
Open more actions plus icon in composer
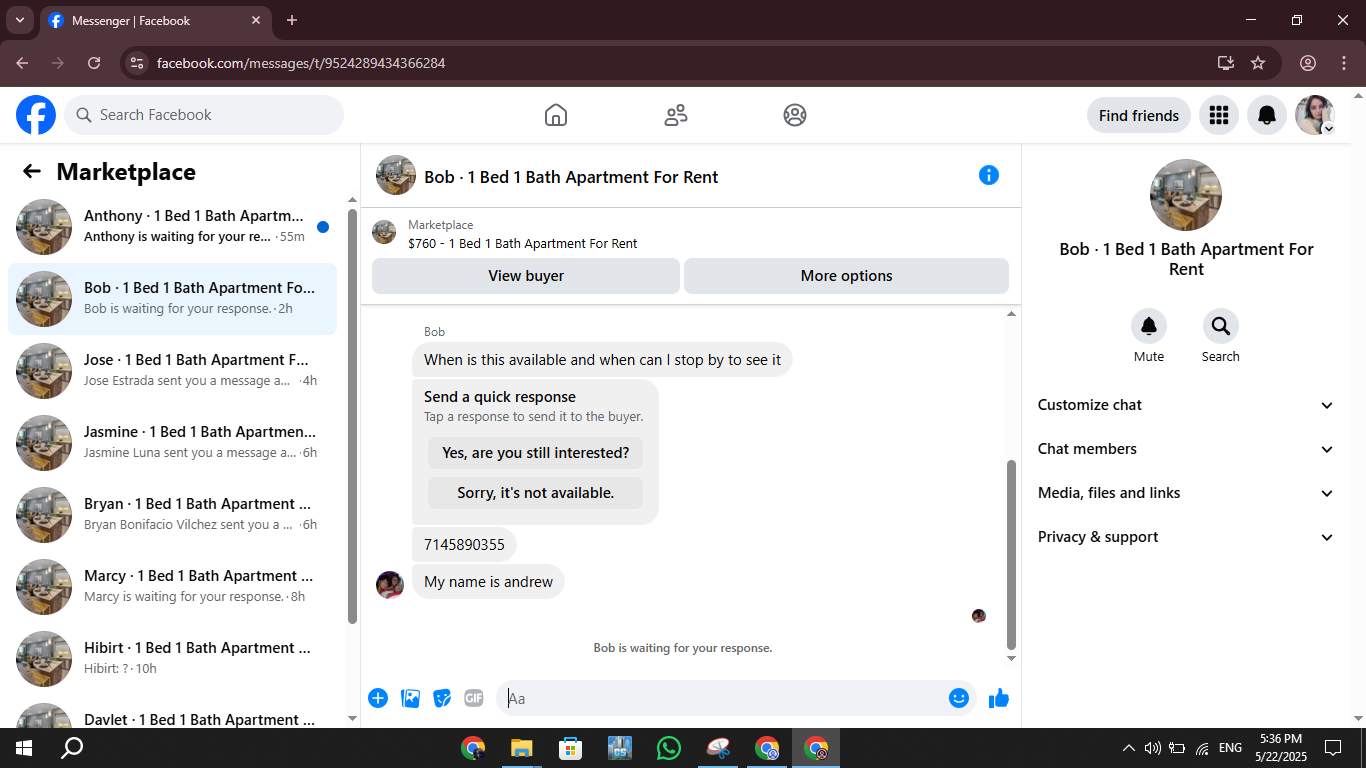pyautogui.click(x=378, y=698)
